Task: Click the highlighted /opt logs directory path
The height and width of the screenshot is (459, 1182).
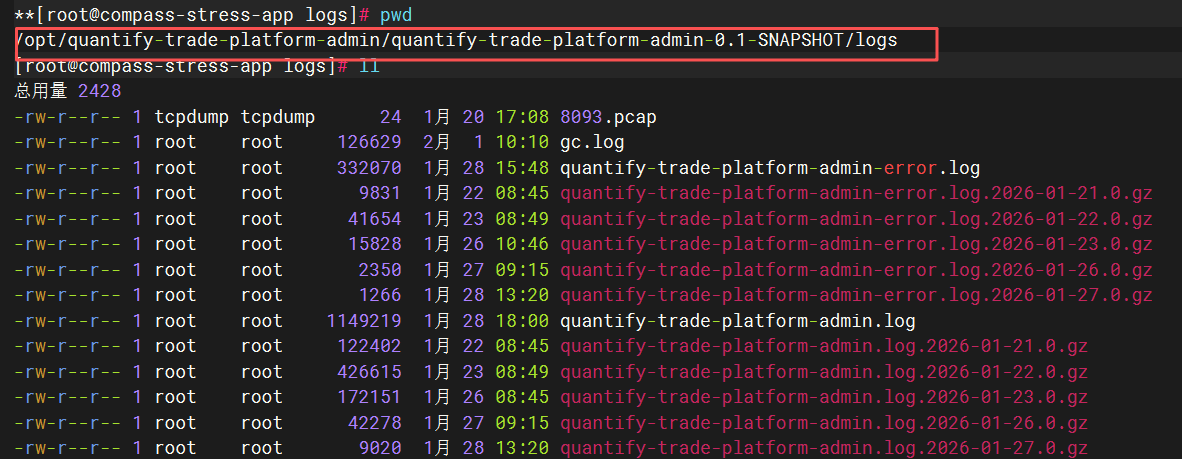Action: click(457, 40)
